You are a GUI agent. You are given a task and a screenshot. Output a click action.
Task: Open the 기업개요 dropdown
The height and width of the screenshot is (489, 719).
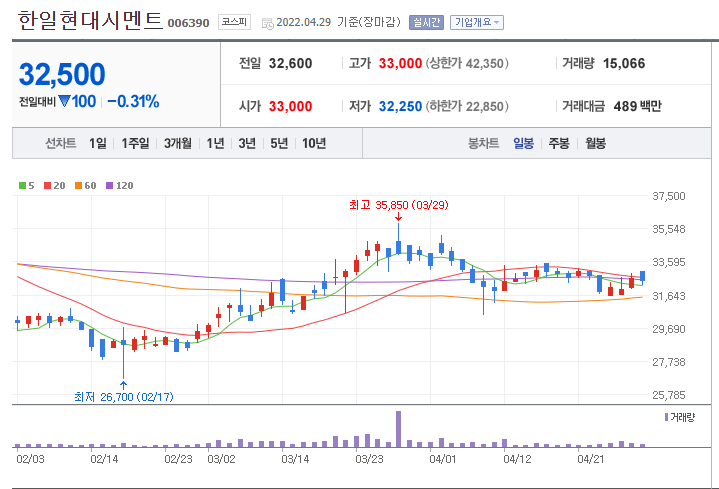(x=477, y=22)
